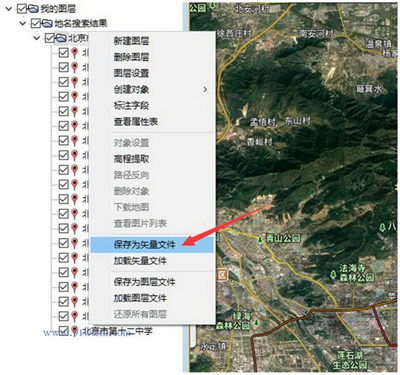Toggle the 地名搜索结果 layer checkbox
The image size is (400, 375).
click(x=35, y=23)
